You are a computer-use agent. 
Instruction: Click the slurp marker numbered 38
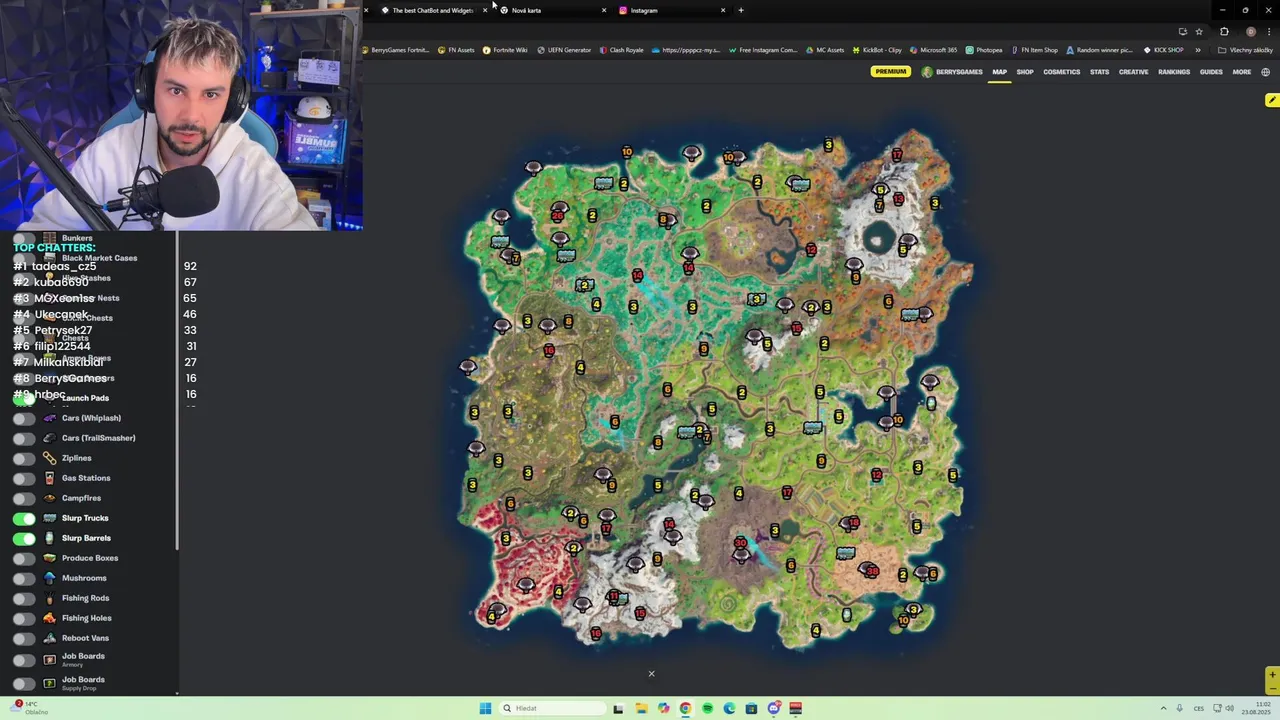pos(872,571)
